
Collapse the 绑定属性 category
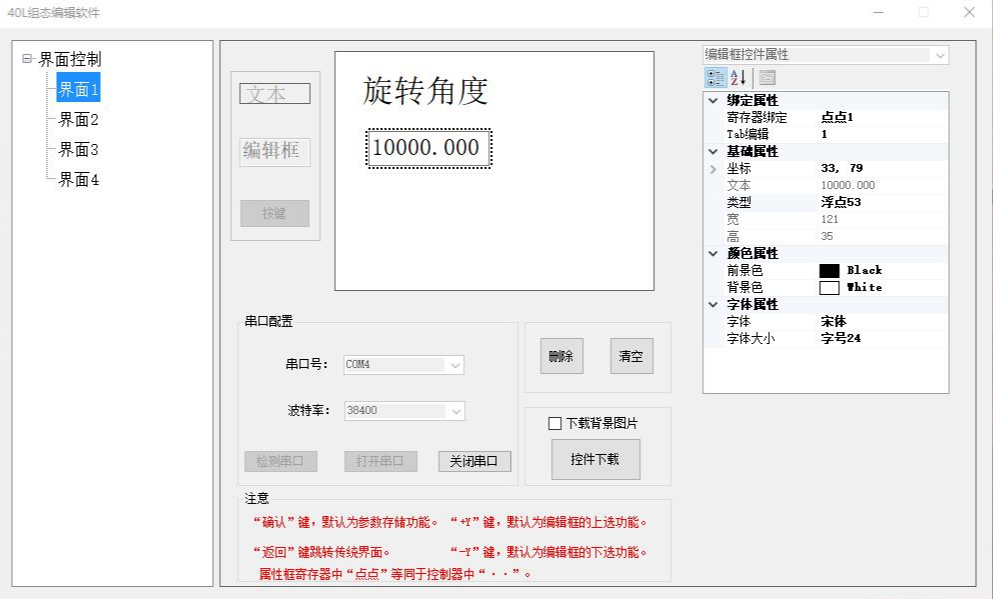point(713,101)
